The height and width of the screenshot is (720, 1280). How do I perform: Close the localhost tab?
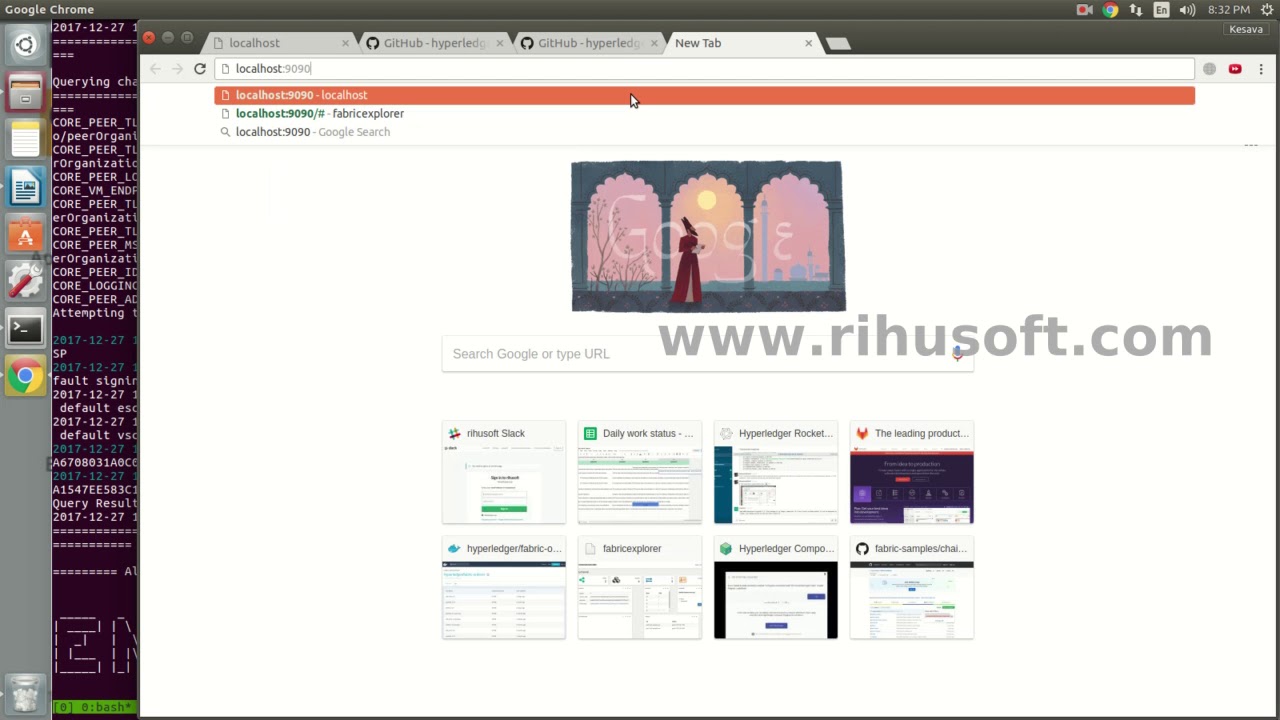[x=346, y=43]
